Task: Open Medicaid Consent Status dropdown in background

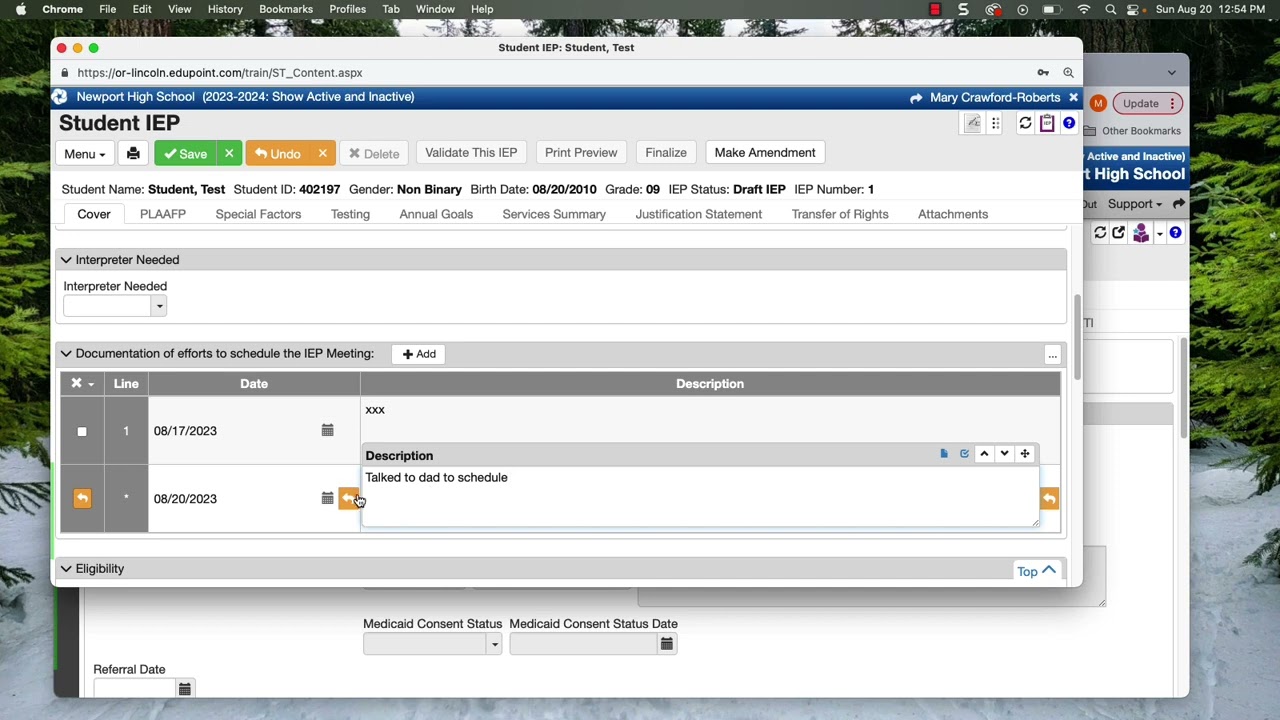Action: [494, 645]
